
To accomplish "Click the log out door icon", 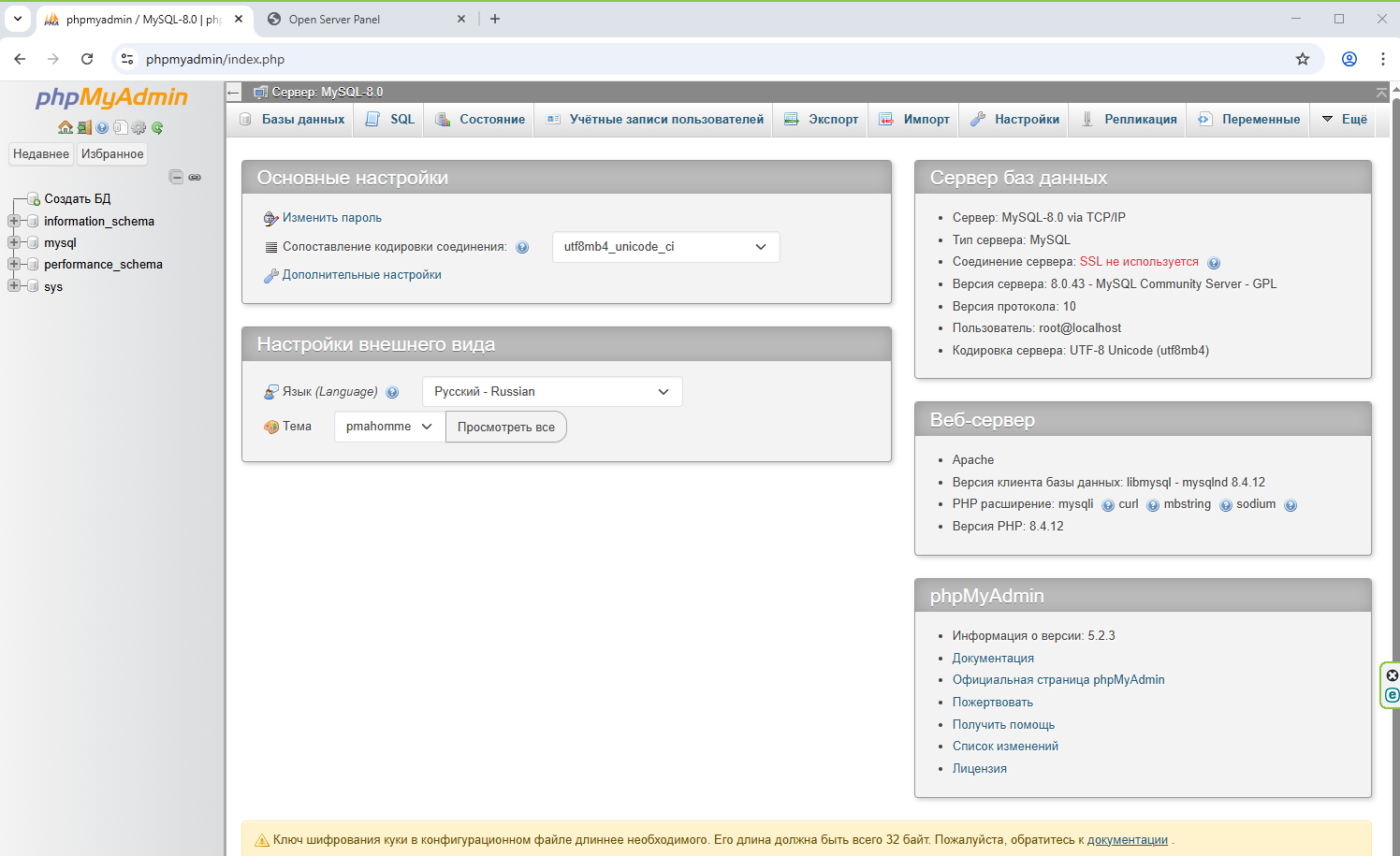I will point(84,127).
